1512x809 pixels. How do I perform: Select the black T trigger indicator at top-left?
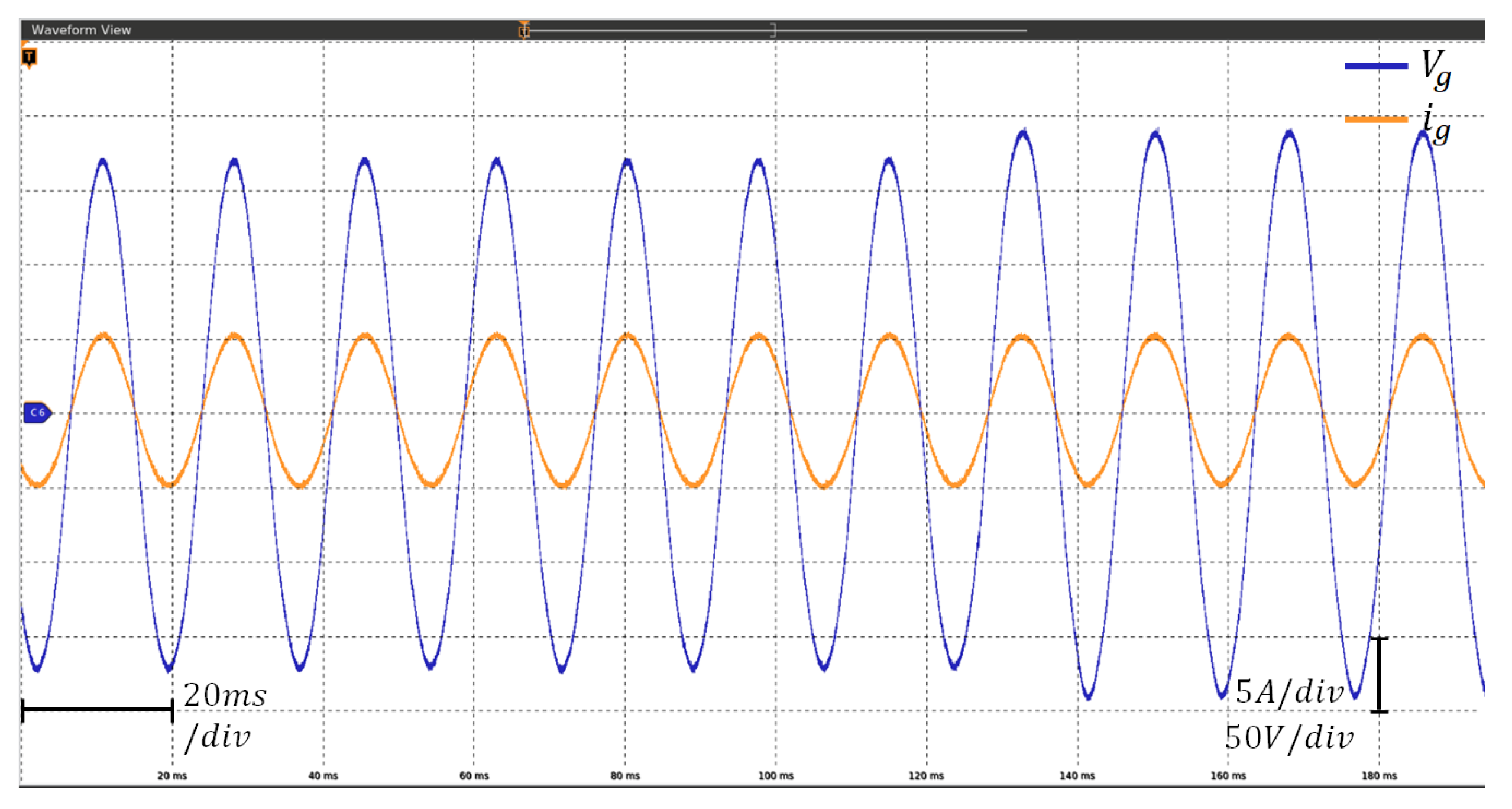[29, 57]
